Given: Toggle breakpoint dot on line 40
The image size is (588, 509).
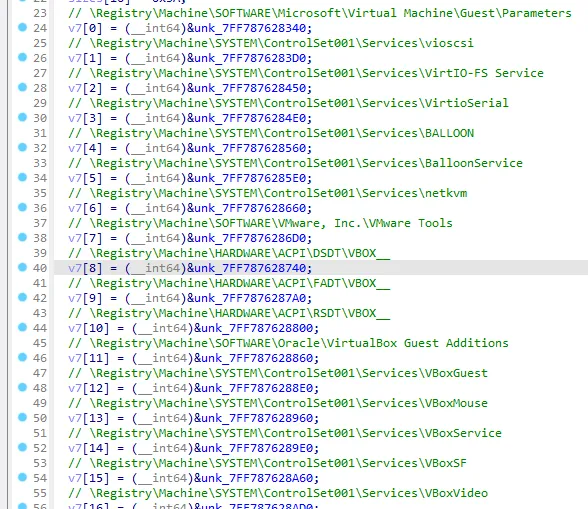Looking at the screenshot, I should pos(22,267).
